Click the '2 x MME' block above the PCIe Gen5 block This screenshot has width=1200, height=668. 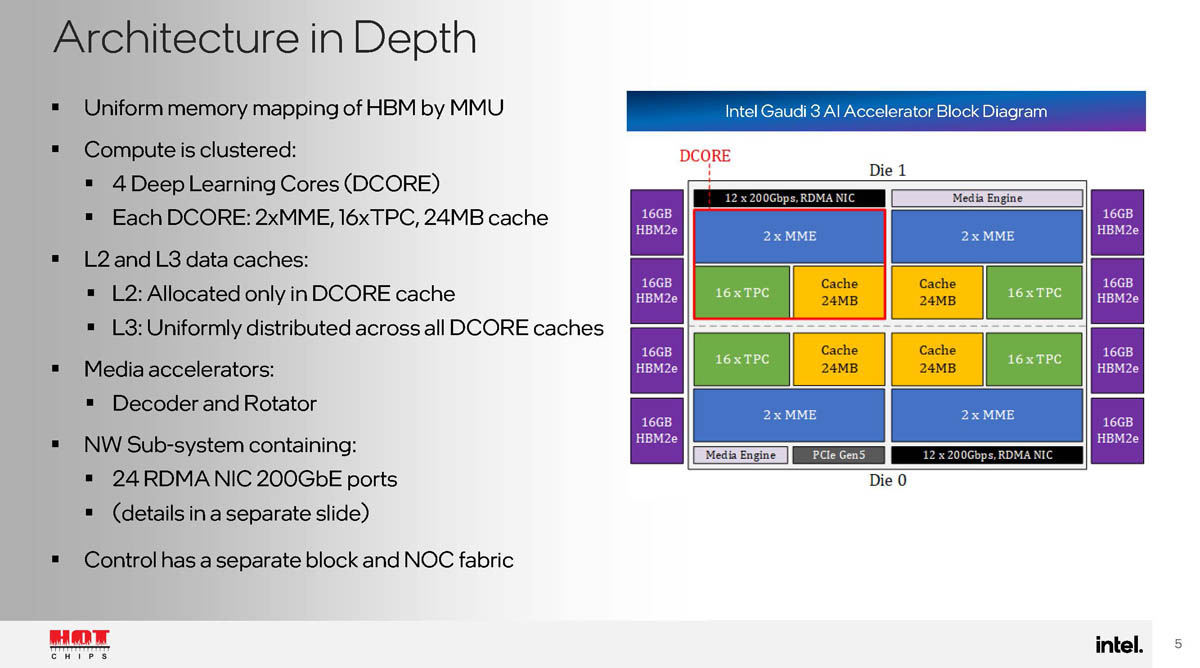click(790, 415)
